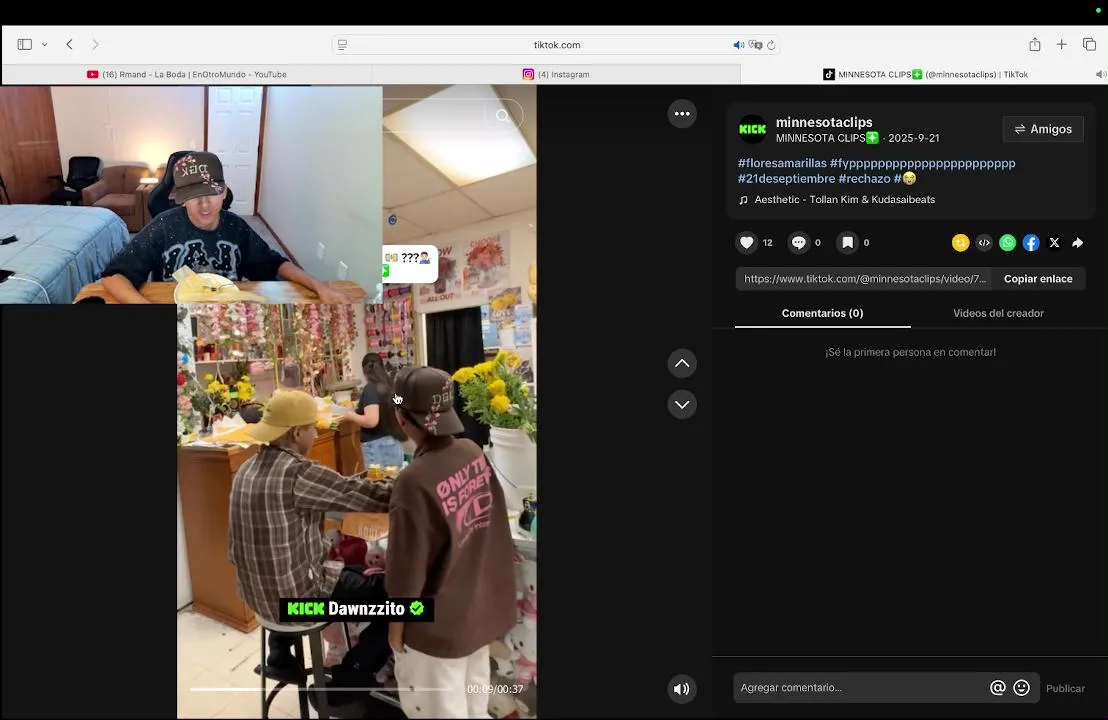Click the search magnifier over the video
The image size is (1108, 720).
502,115
